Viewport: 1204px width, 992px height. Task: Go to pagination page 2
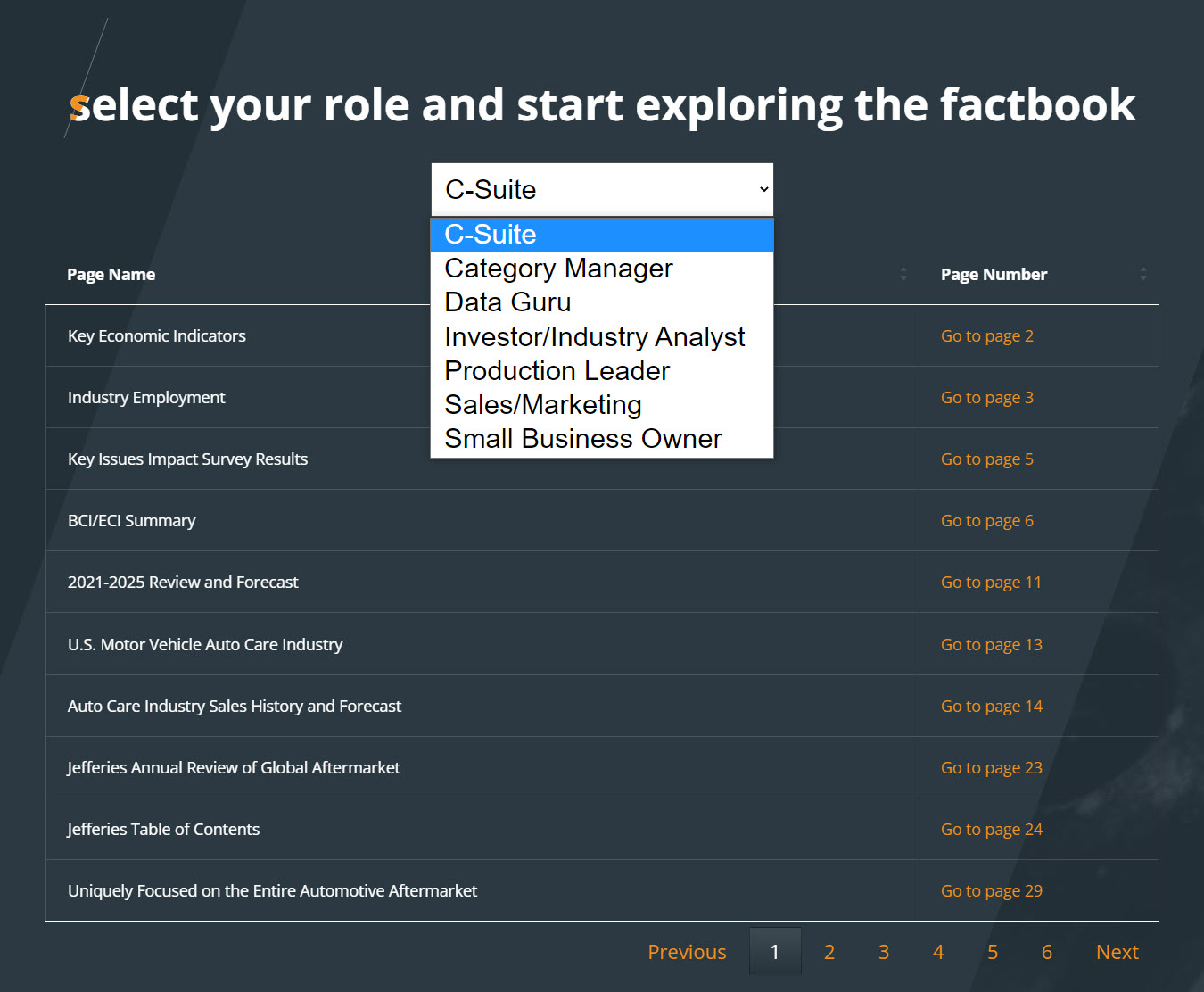pos(829,952)
